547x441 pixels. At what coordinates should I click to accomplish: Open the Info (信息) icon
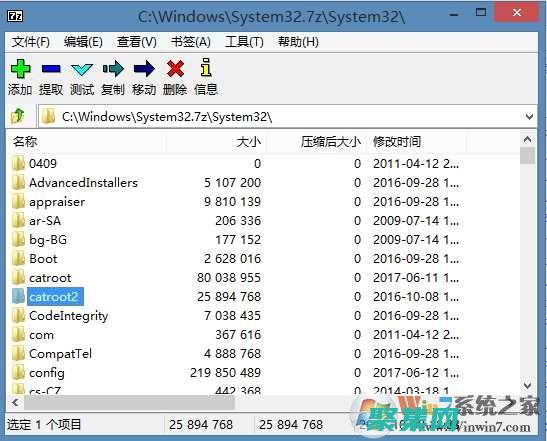pos(206,67)
